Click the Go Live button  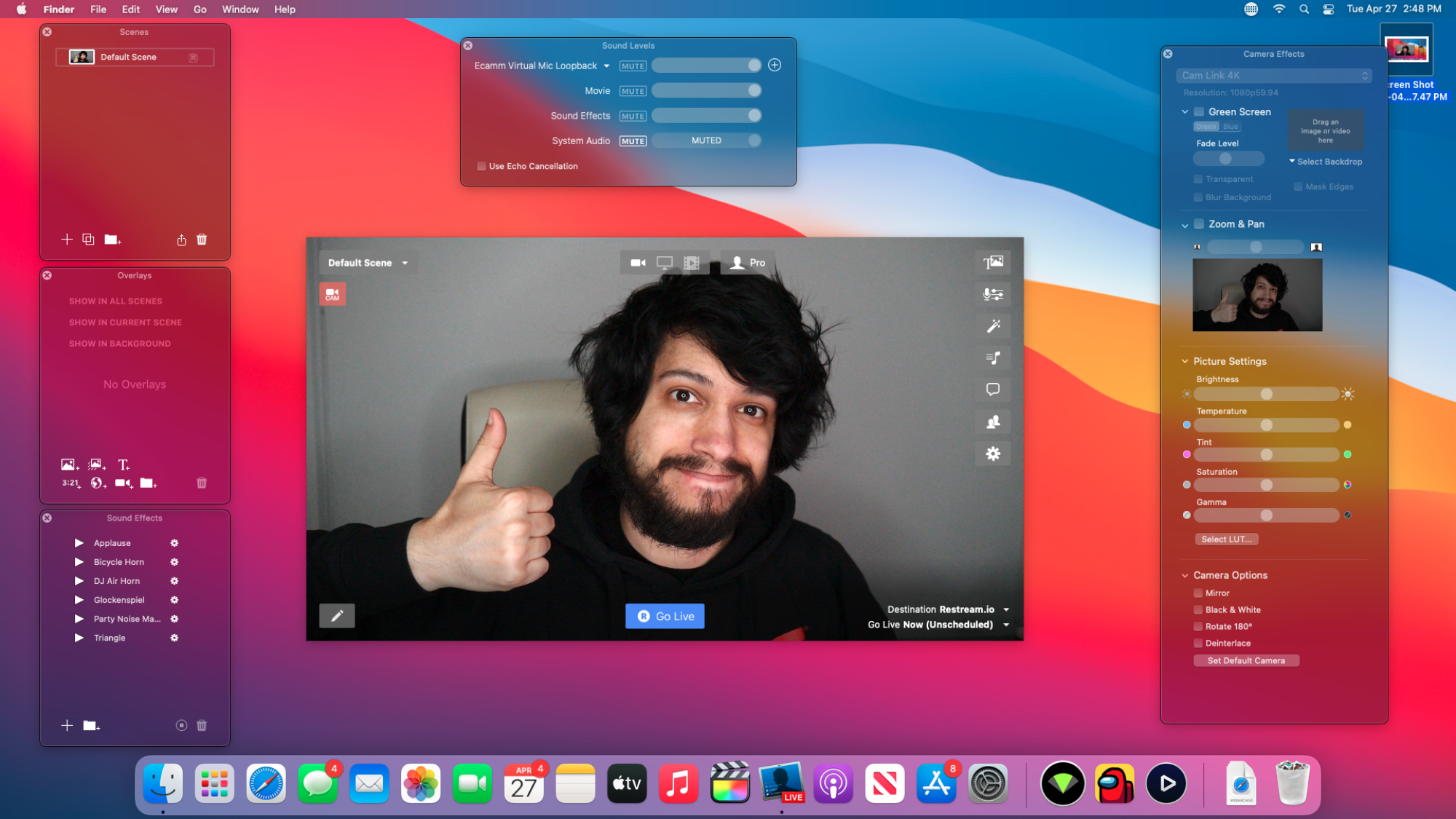(665, 616)
